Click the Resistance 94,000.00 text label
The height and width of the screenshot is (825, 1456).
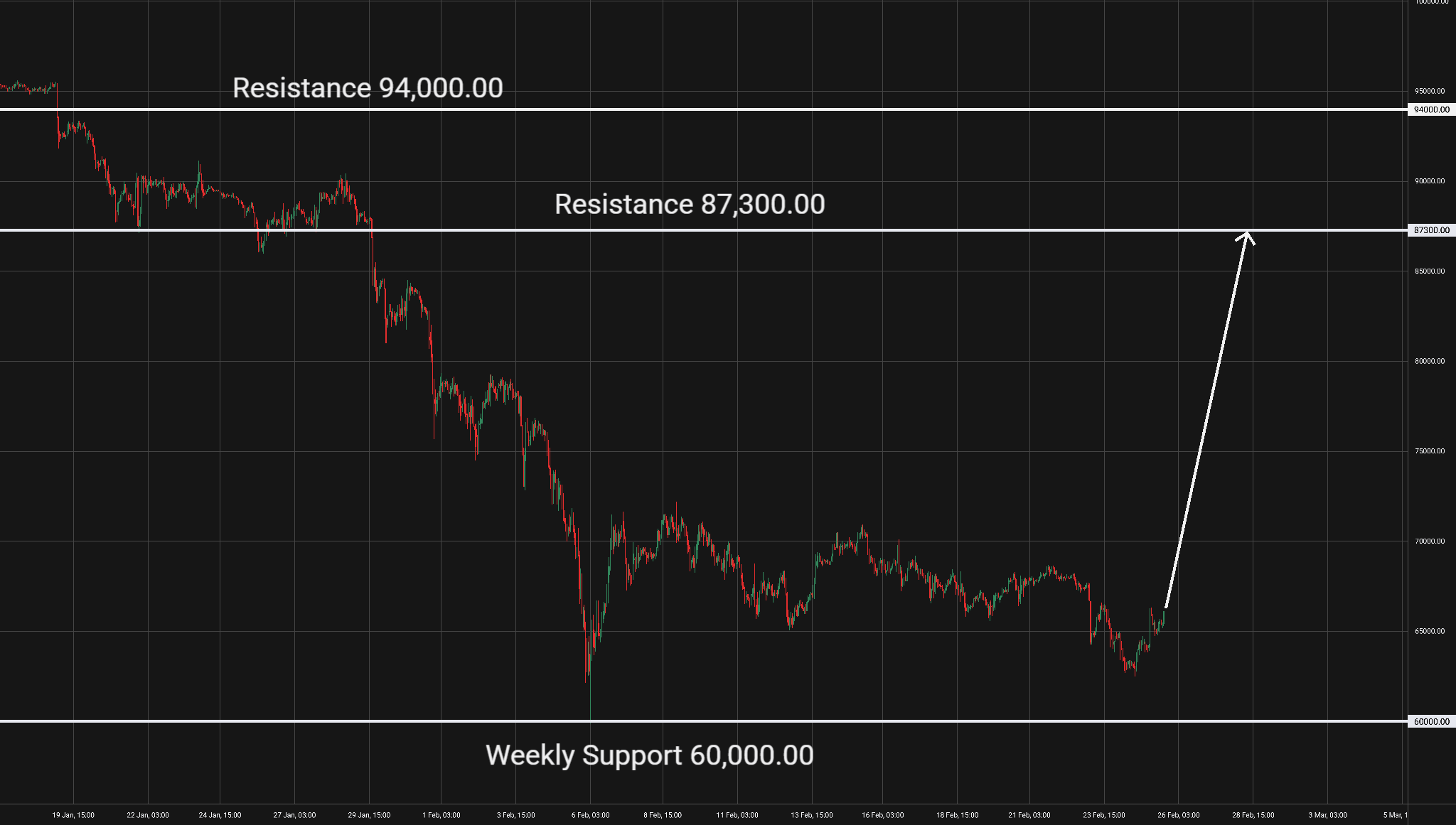368,88
